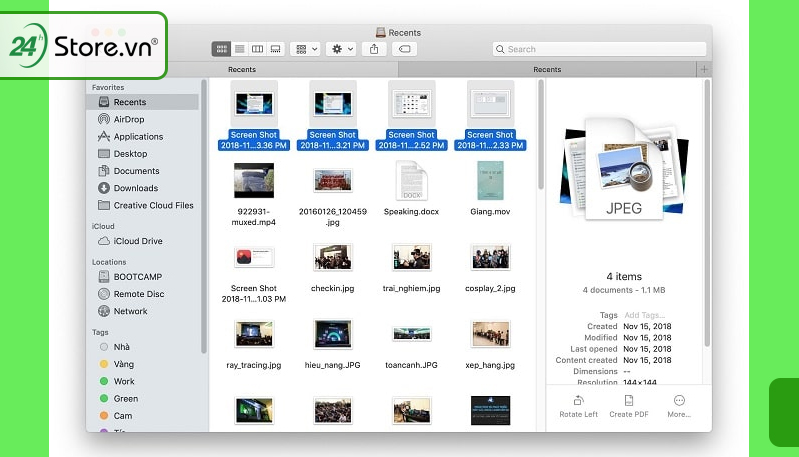This screenshot has height=457, width=799.
Task: Select the Work green tag
Action: [x=142, y=382]
